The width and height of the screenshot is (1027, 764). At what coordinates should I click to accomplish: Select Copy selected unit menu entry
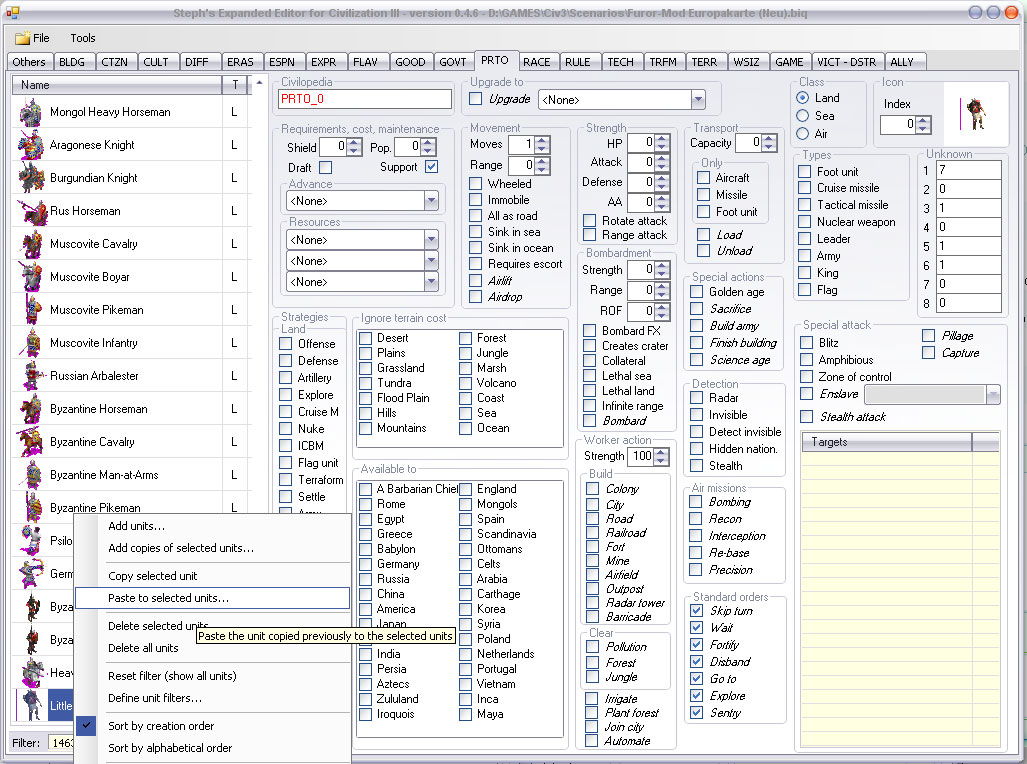[x=212, y=576]
